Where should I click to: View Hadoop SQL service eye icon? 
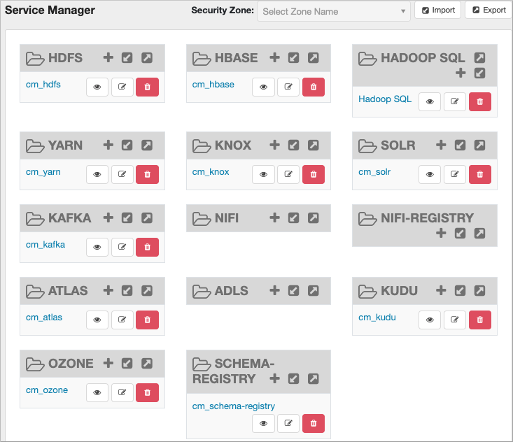(430, 102)
